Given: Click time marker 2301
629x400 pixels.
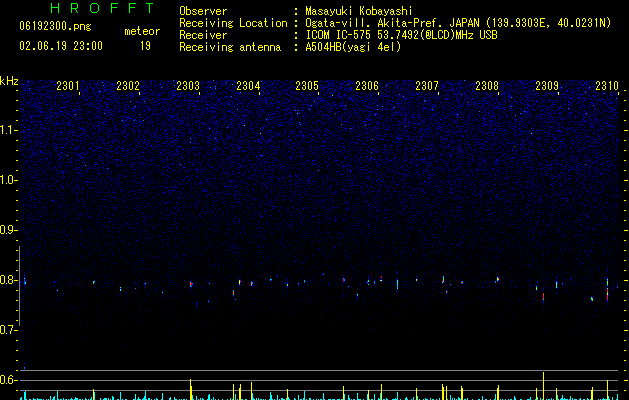Looking at the screenshot, I should tap(68, 86).
